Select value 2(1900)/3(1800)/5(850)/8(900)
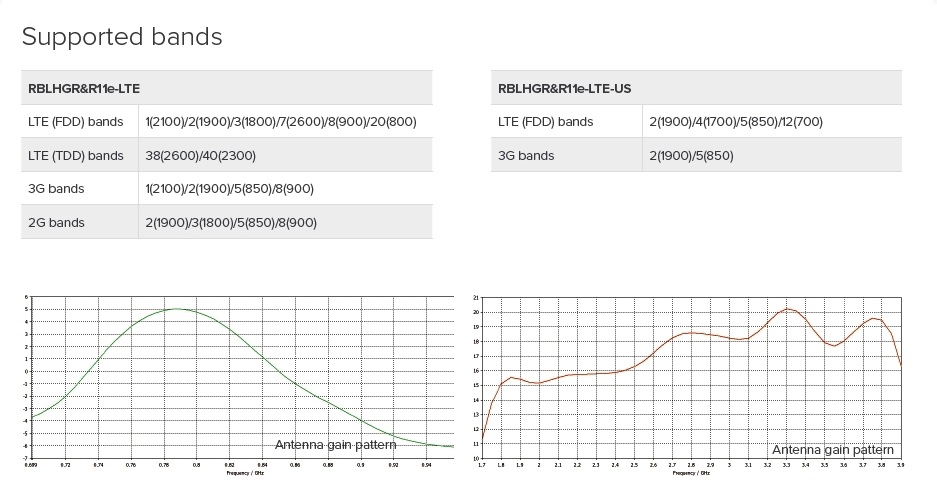 coord(231,222)
